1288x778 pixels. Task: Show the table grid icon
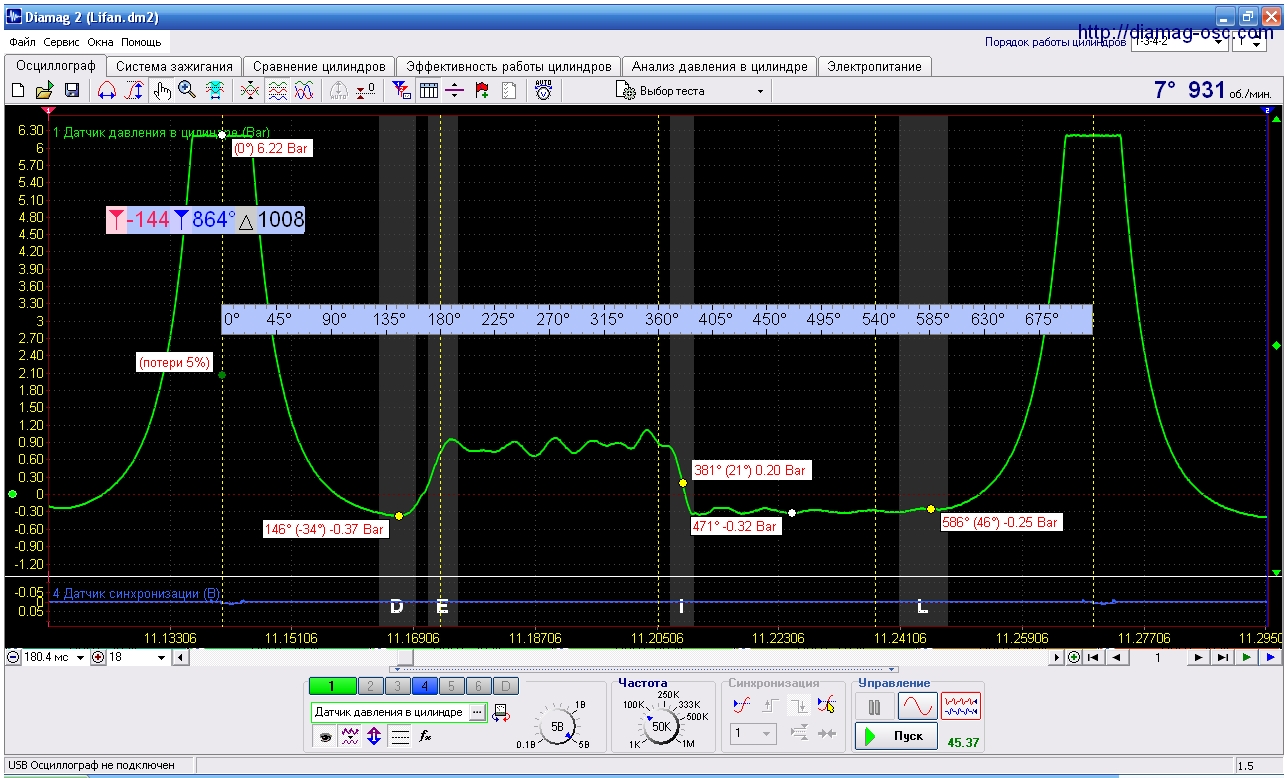[429, 91]
